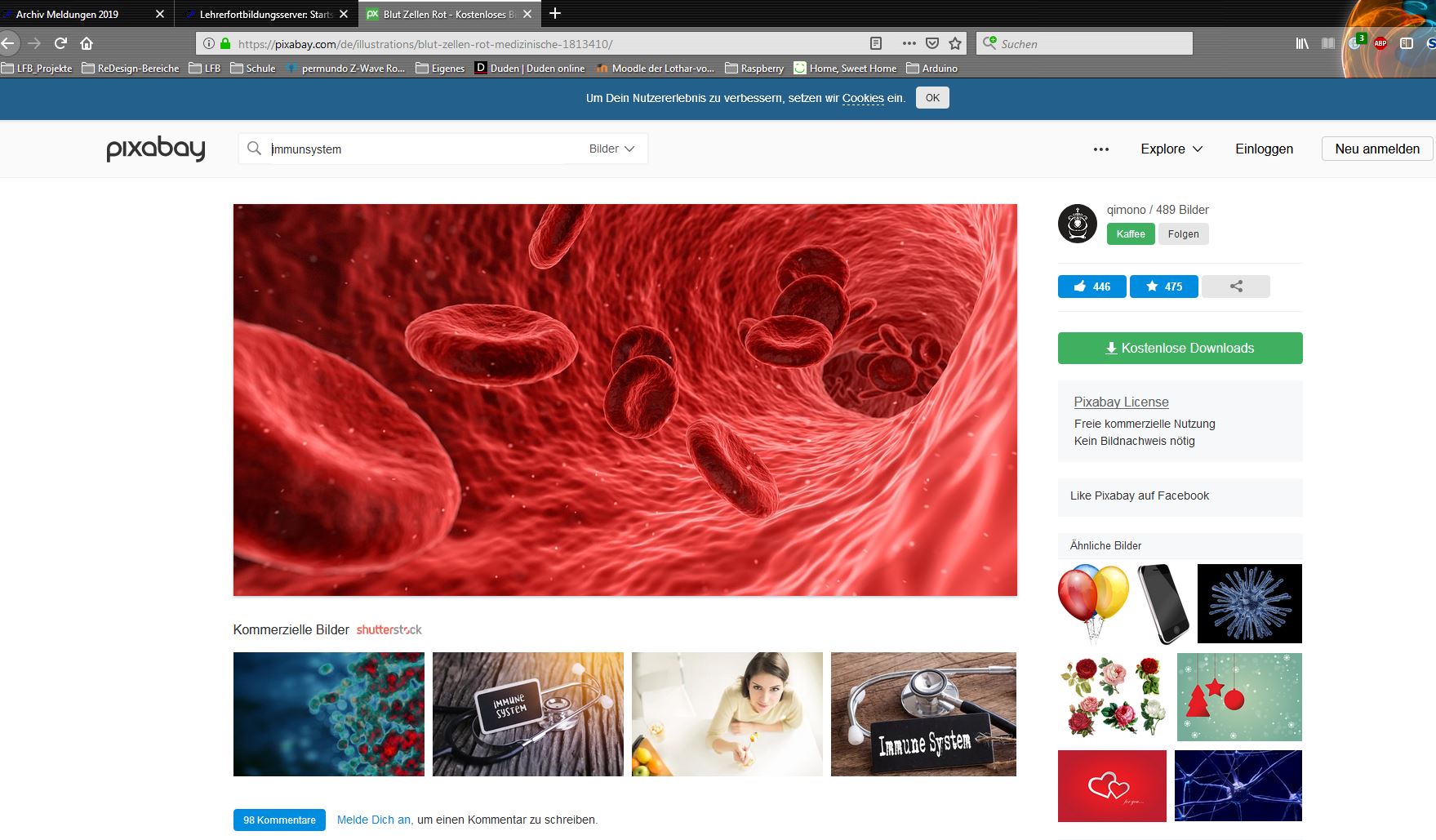1436x840 pixels.
Task: Expand the Explore dropdown menu
Action: pyautogui.click(x=1171, y=149)
